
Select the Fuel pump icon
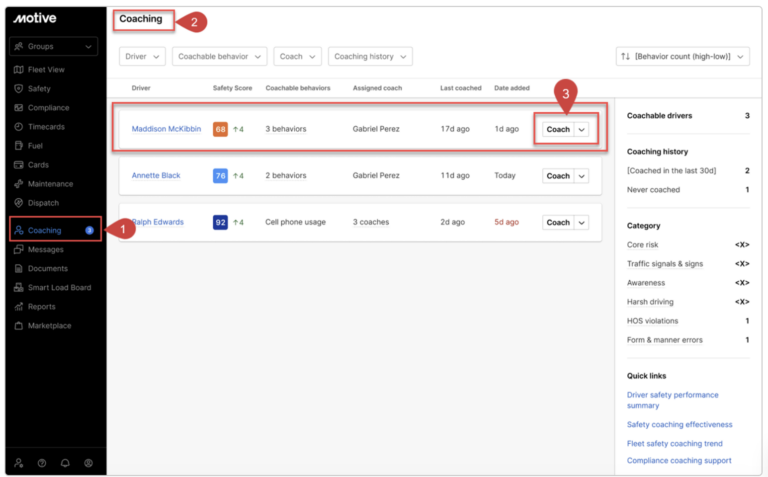[x=19, y=146]
